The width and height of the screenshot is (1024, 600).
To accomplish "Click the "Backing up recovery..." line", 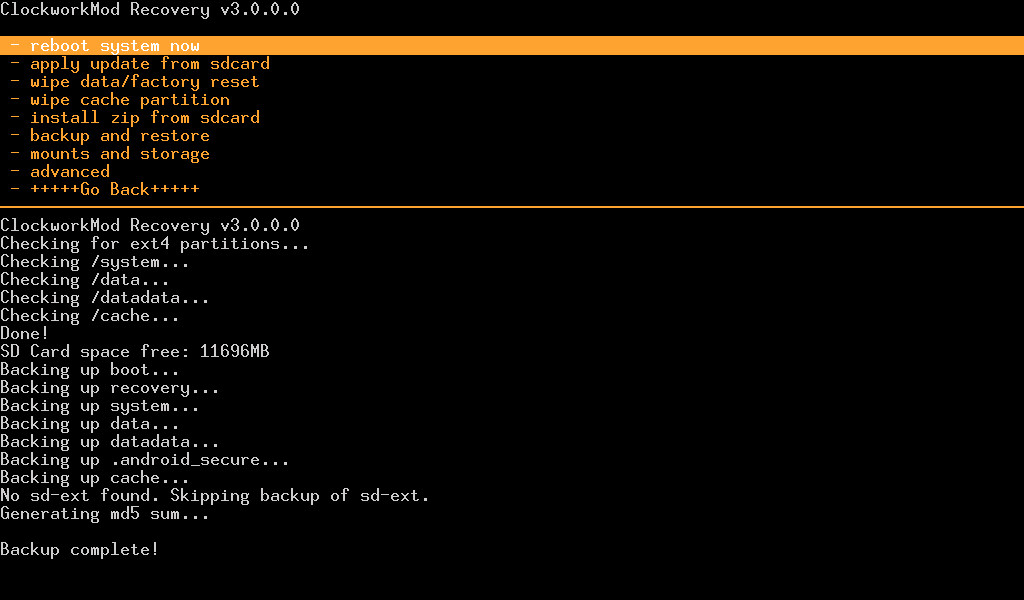I will 110,388.
